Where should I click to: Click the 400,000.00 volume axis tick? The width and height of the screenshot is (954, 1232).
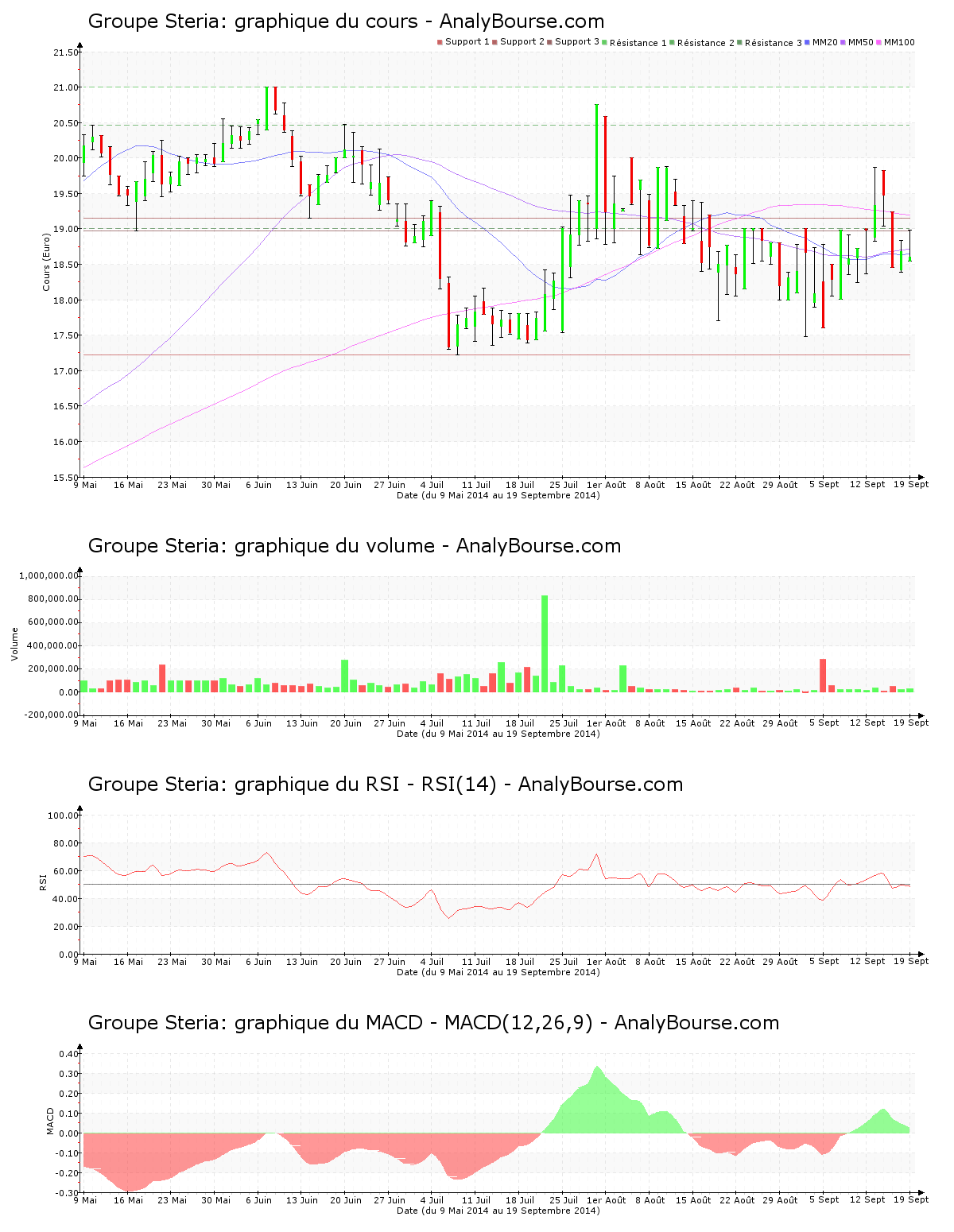point(52,645)
